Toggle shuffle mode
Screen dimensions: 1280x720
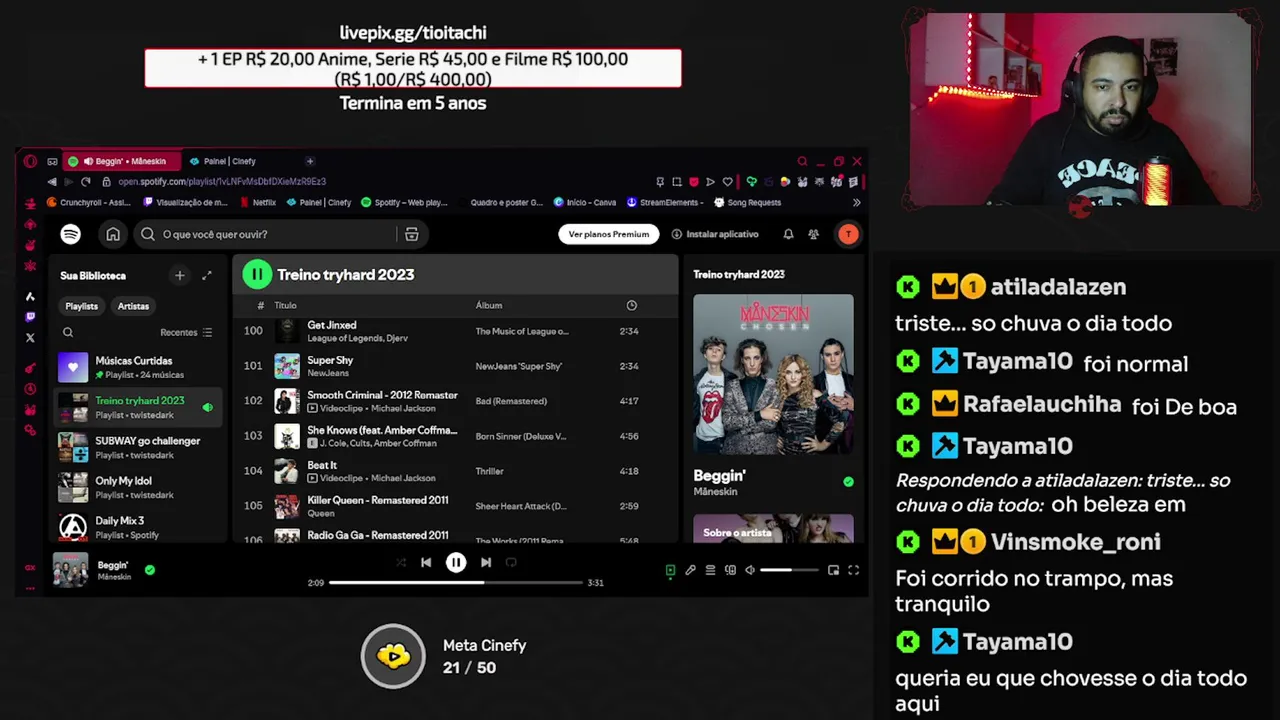(x=401, y=562)
